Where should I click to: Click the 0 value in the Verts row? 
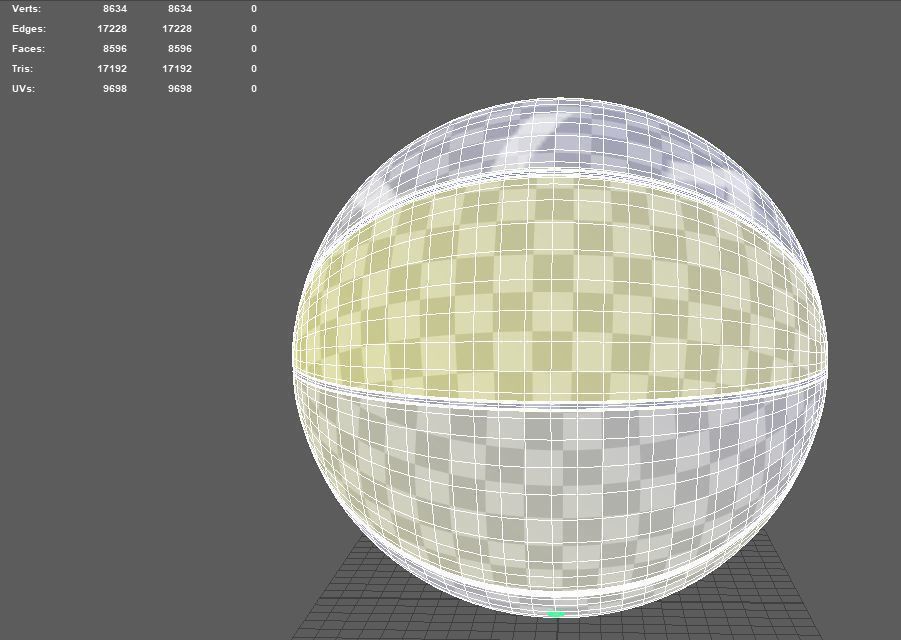click(253, 9)
